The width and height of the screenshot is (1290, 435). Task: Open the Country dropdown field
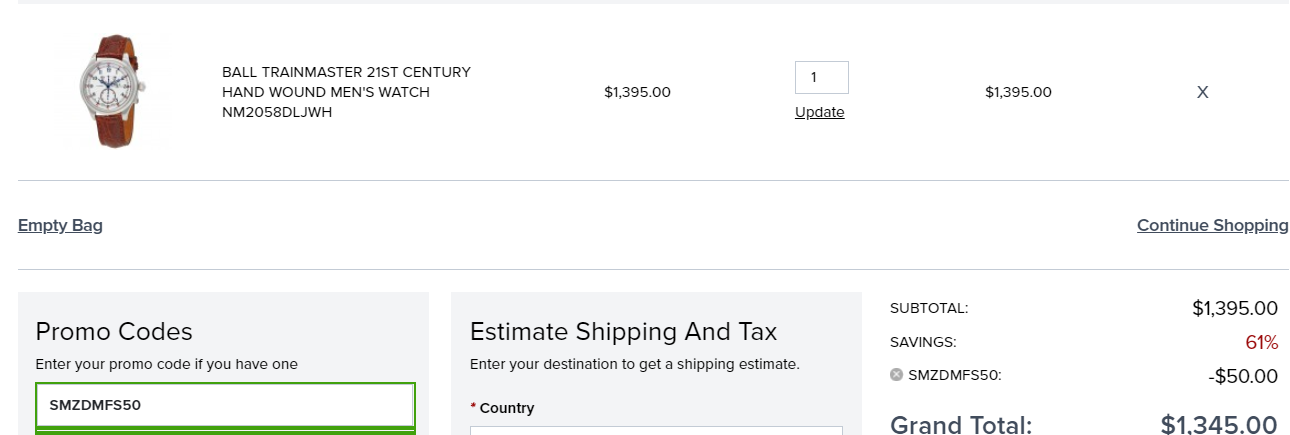(x=656, y=431)
